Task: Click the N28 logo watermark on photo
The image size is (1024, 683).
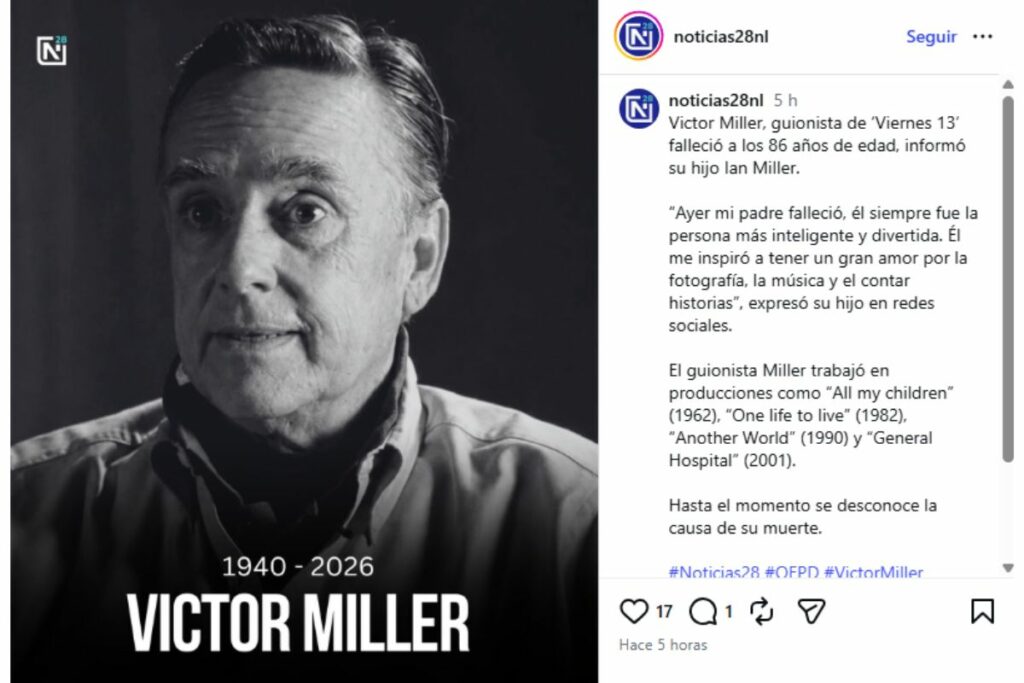Action: pos(52,51)
